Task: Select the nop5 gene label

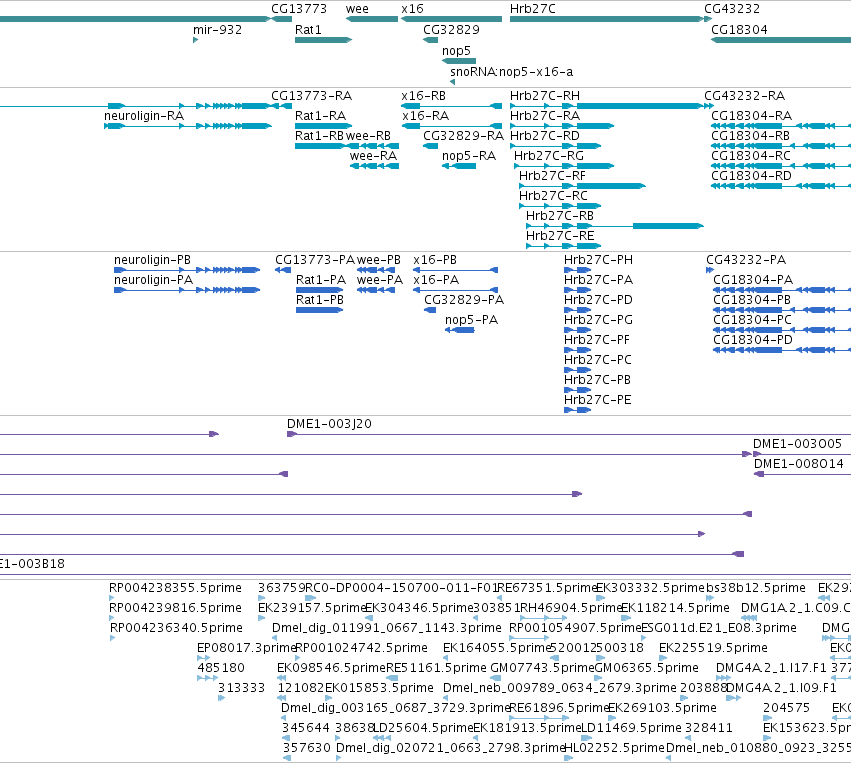Action: 456,50
